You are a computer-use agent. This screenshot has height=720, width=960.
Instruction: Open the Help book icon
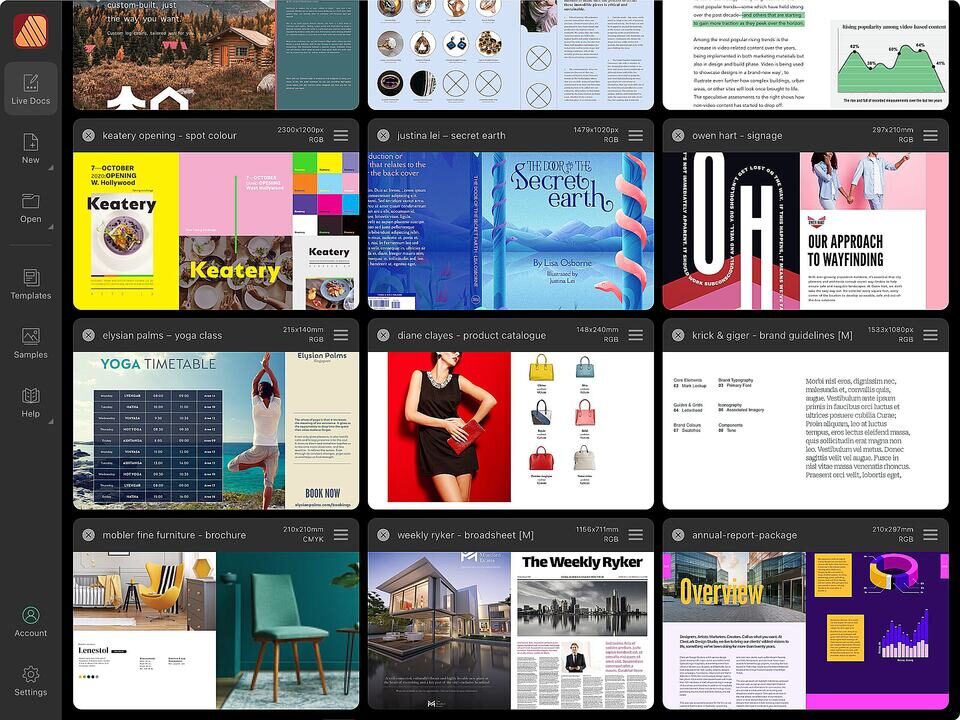pos(31,402)
